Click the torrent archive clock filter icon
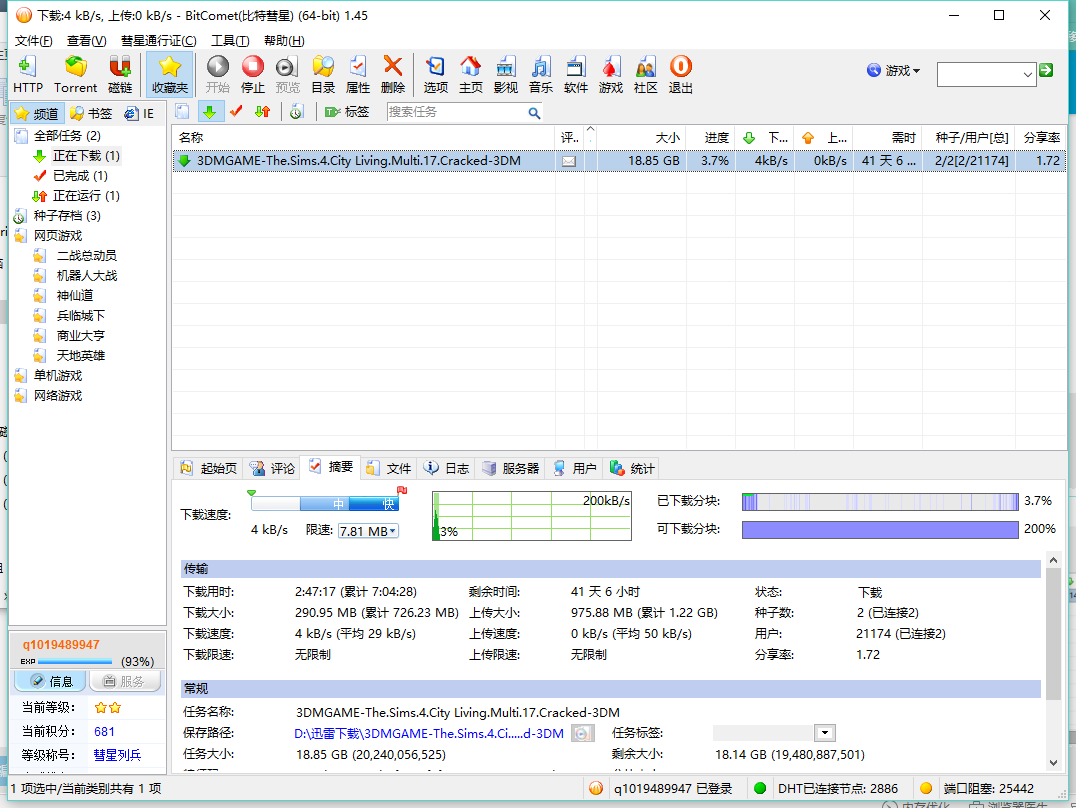The width and height of the screenshot is (1076, 808). (296, 112)
